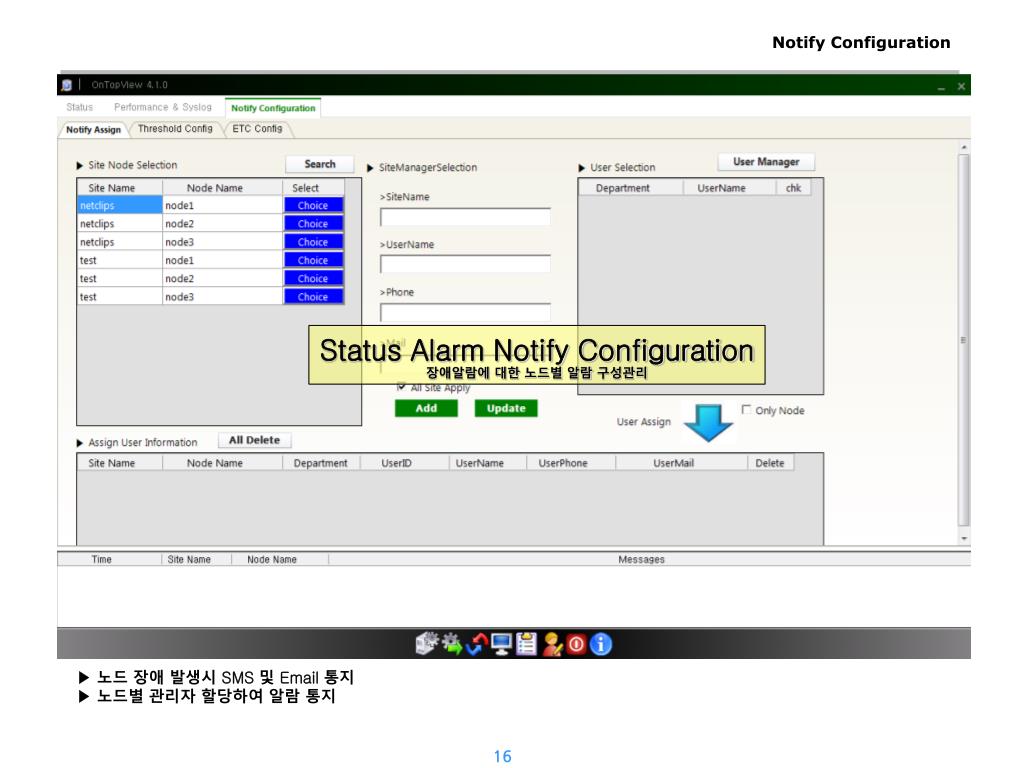Select the highlighted netclips cell in first row
Viewport: 1024px width, 768px height.
point(120,205)
